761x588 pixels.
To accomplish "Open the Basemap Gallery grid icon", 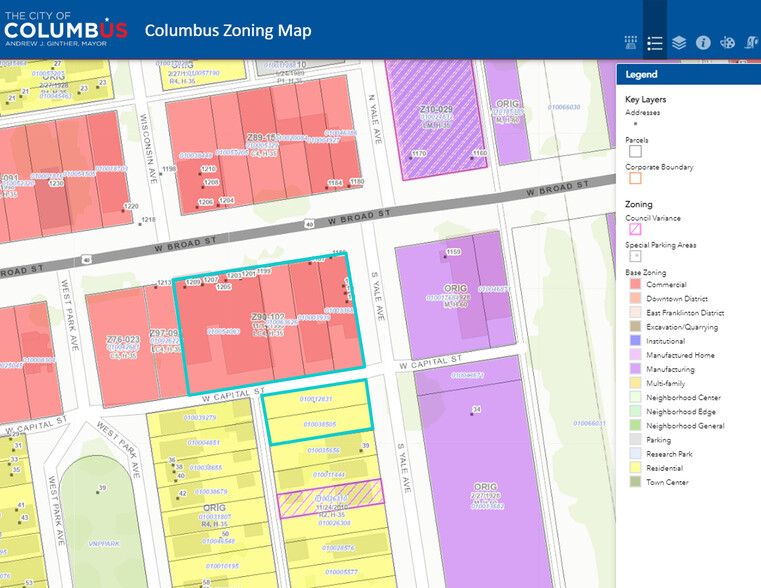I will tap(630, 43).
